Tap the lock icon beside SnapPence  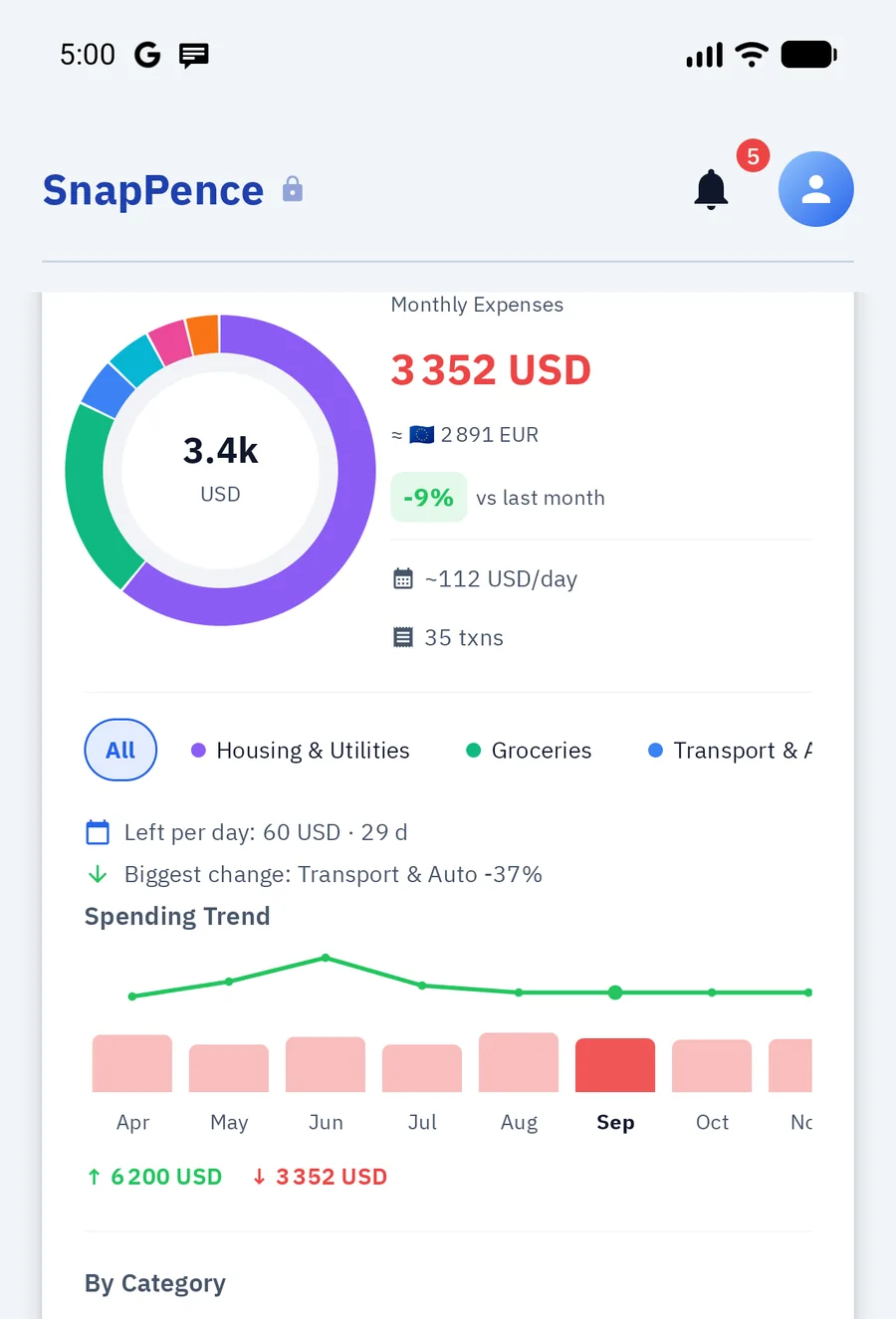click(x=292, y=189)
